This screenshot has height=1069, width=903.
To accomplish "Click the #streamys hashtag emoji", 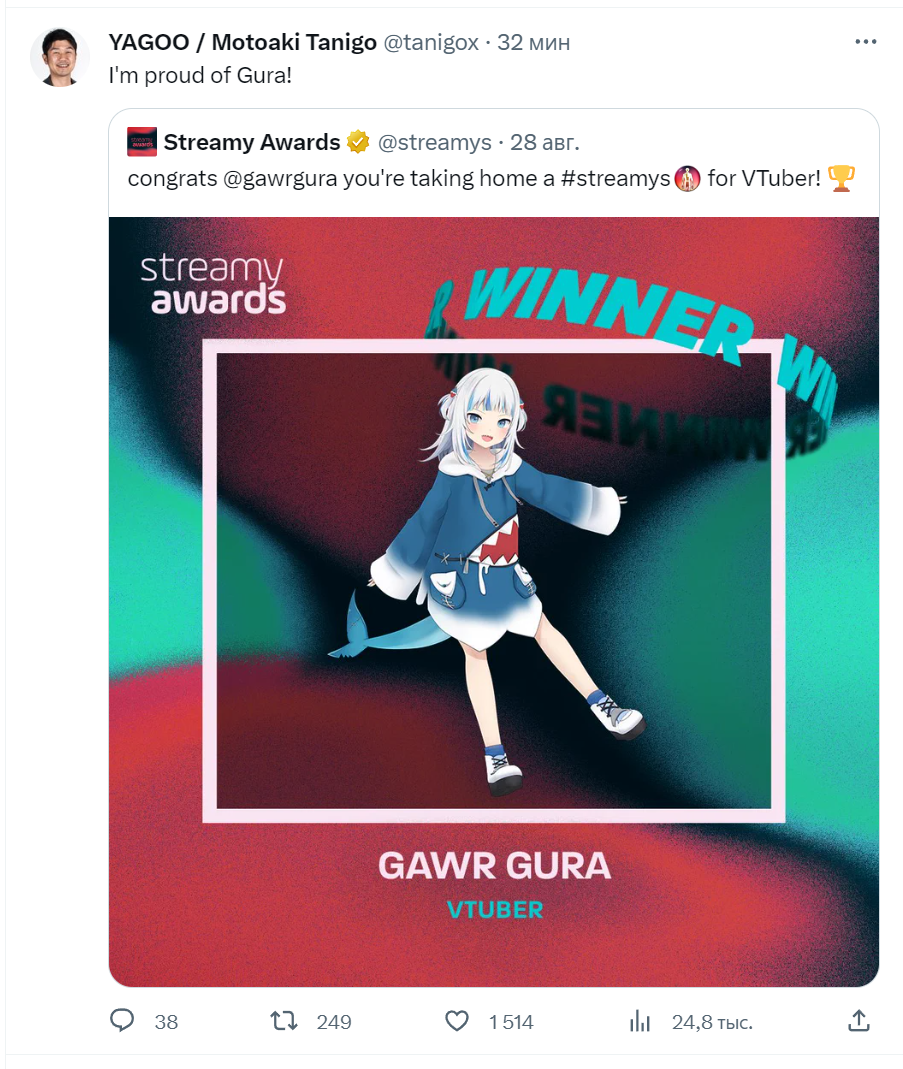I will coord(687,179).
